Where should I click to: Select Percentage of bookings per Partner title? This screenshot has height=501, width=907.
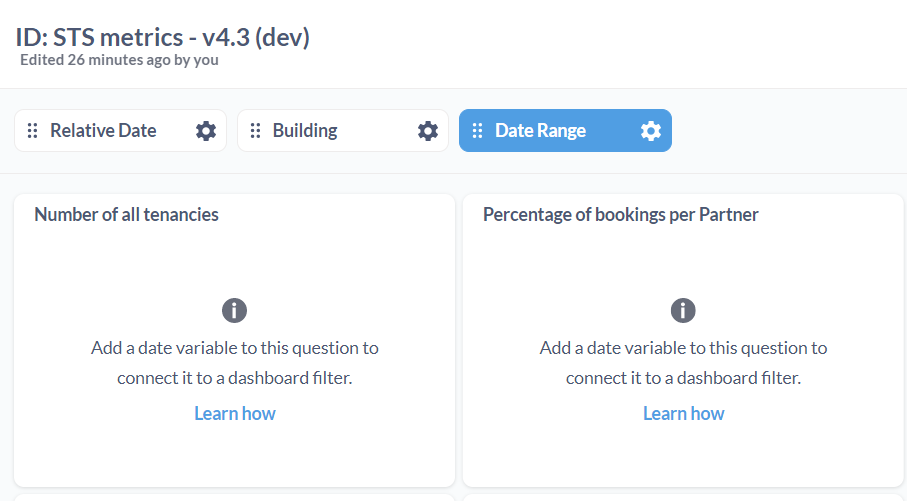tap(621, 215)
